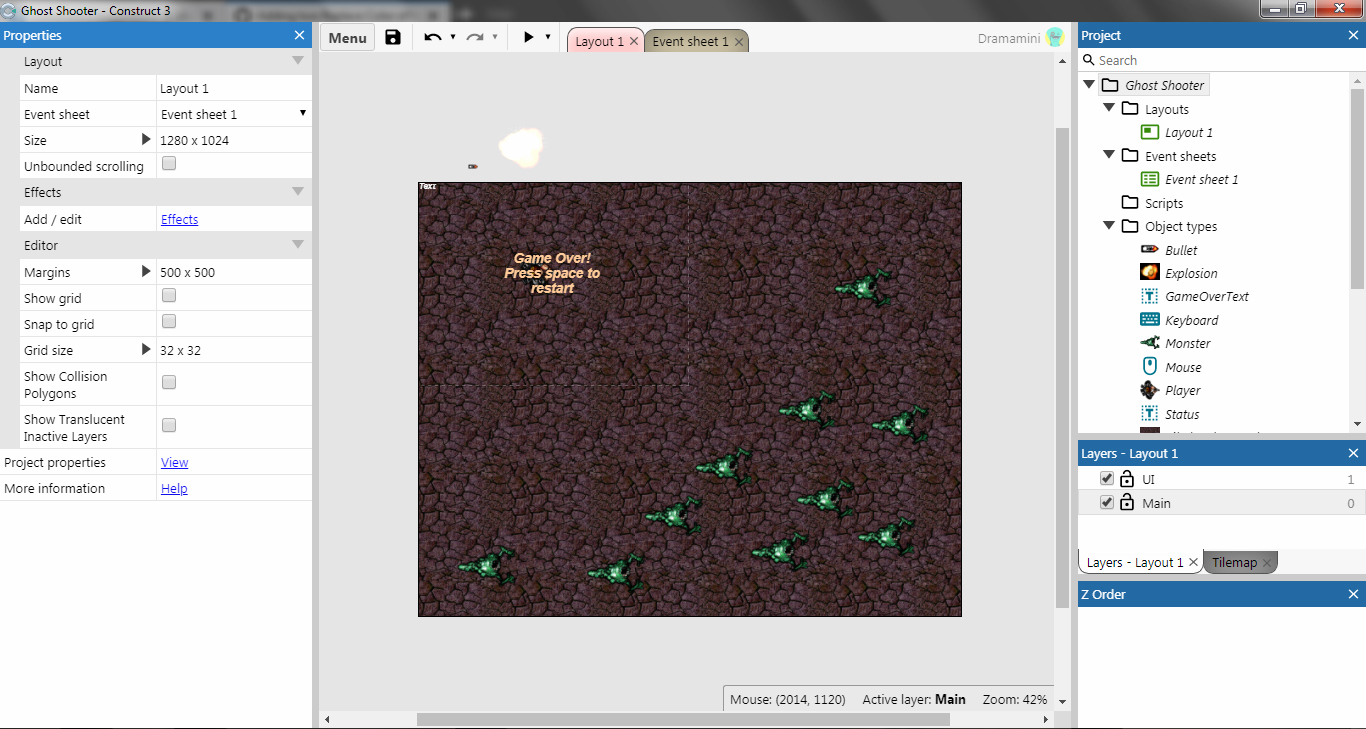The width and height of the screenshot is (1366, 729).
Task: Open Project properties View link
Action: [x=175, y=462]
